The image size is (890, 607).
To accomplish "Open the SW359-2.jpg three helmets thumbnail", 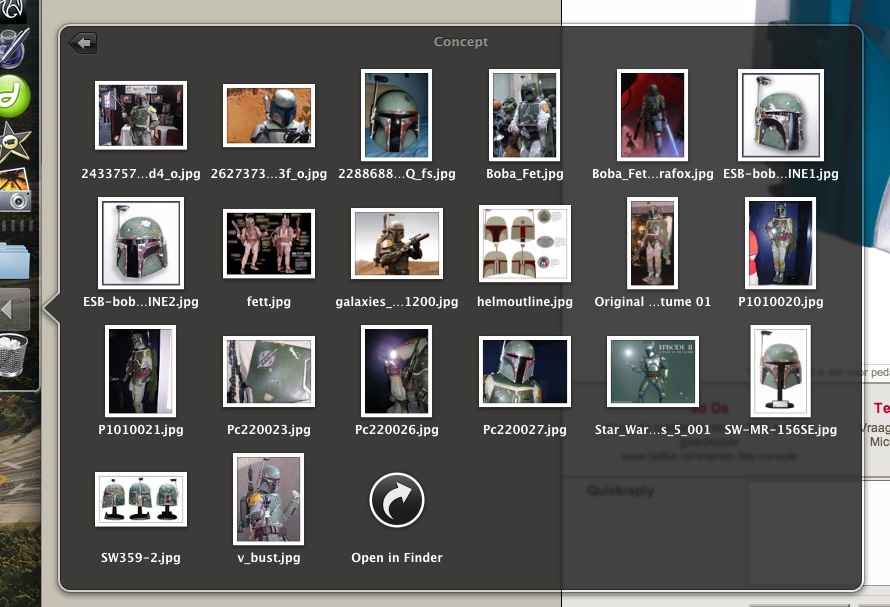I will [x=141, y=499].
